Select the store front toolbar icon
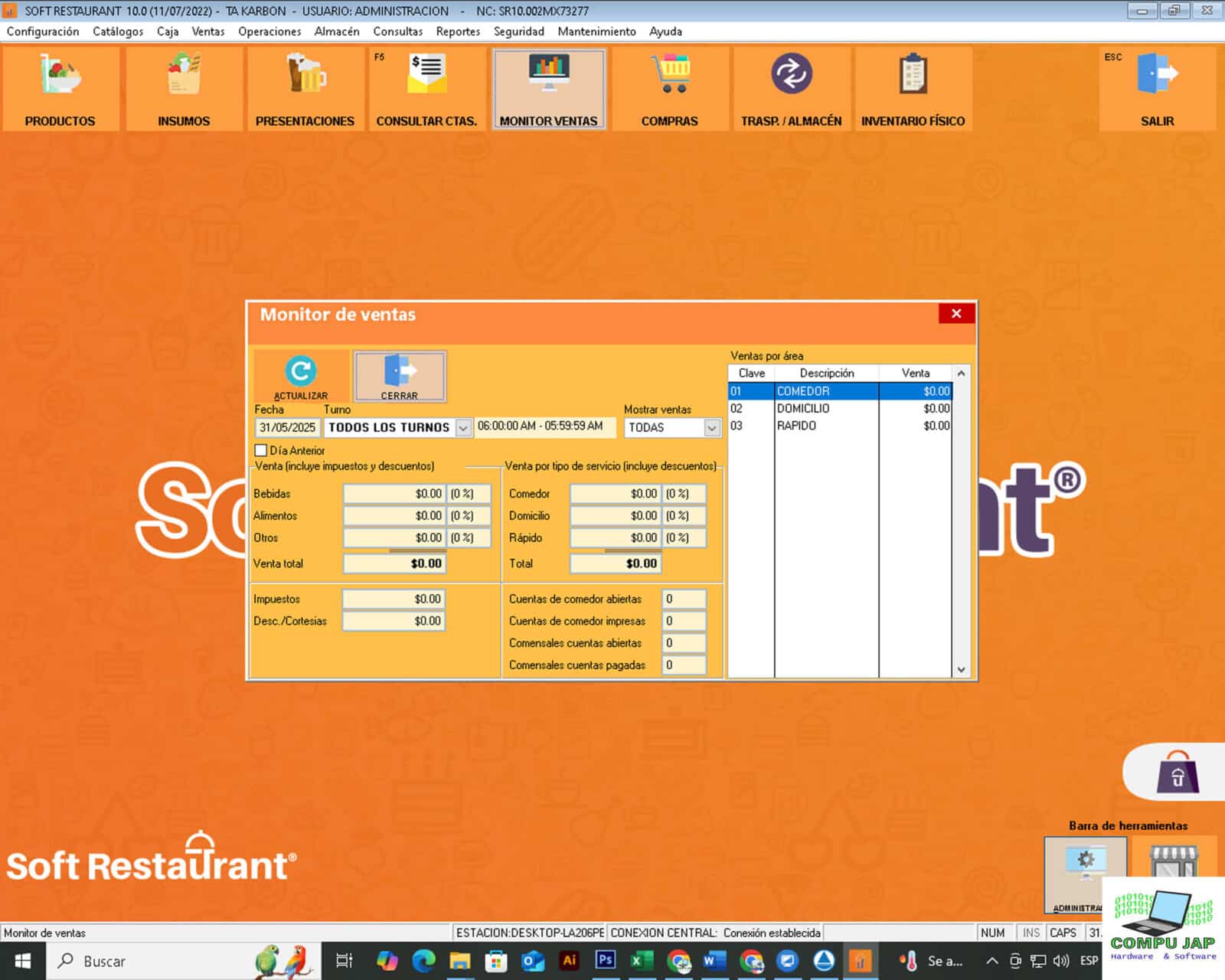 [x=1174, y=859]
